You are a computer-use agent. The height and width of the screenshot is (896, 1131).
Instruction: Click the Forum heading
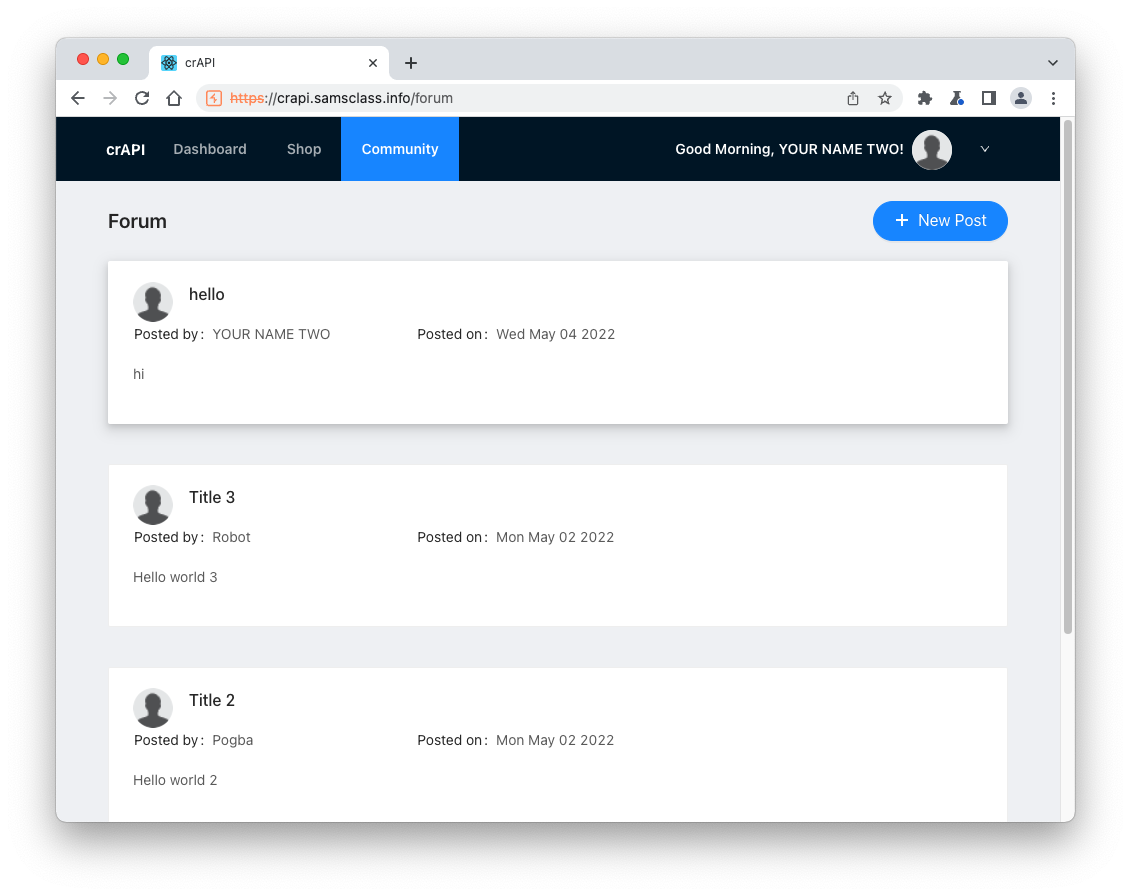tap(137, 221)
